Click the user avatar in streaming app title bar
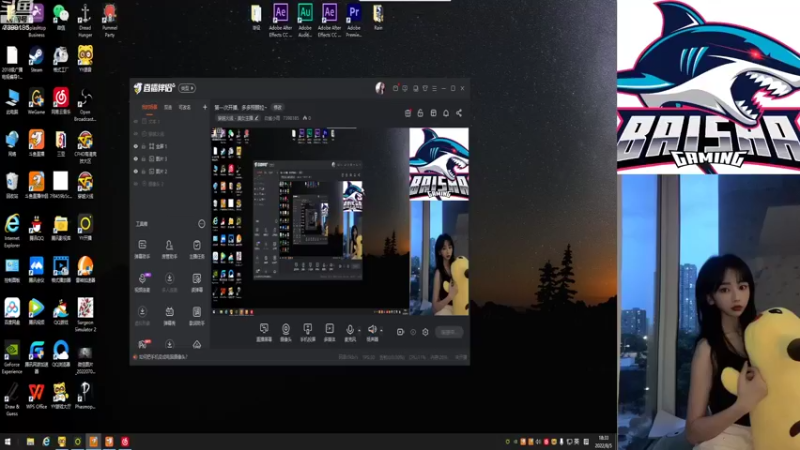Viewport: 800px width, 450px height. point(380,88)
